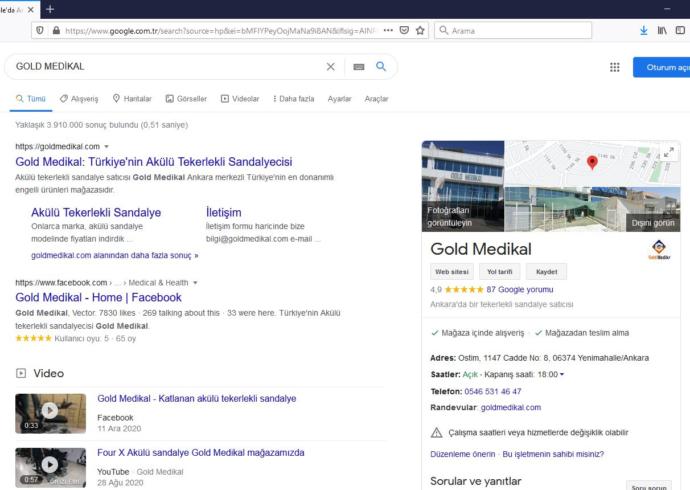Close the current browser tab
Screen dimensions: 690x490
click(30, 9)
